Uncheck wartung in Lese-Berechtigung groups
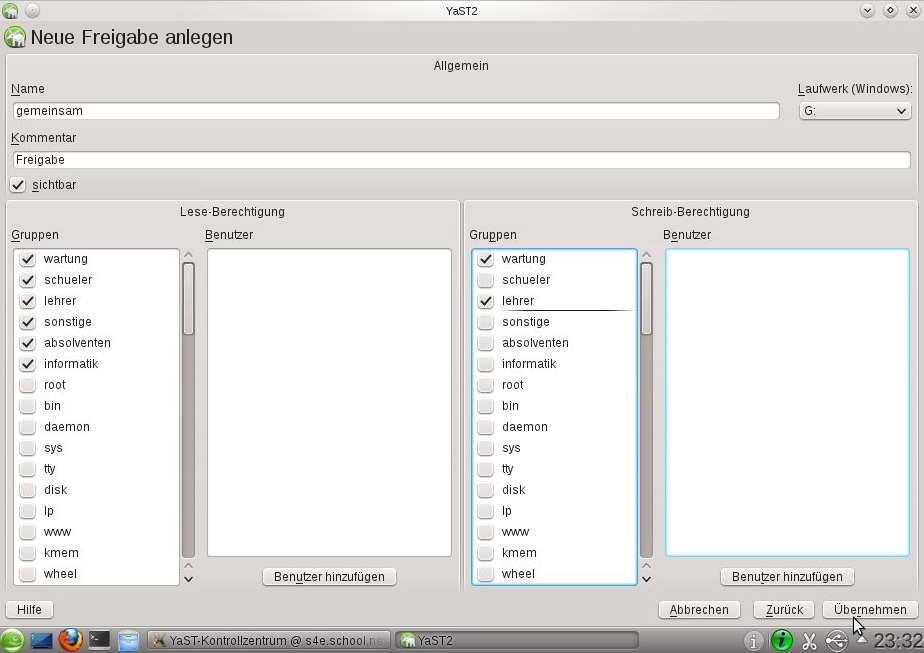Screen dimensions: 924x653 pos(27,259)
